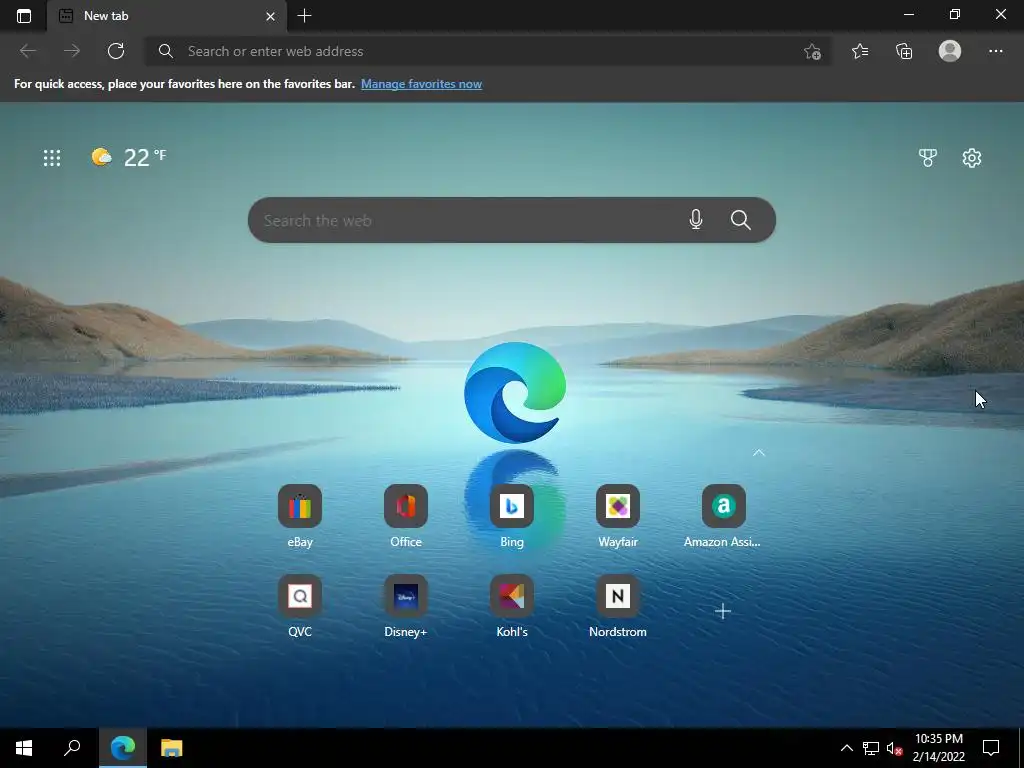Close the New tab tab
Viewport: 1024px width, 768px height.
click(270, 16)
